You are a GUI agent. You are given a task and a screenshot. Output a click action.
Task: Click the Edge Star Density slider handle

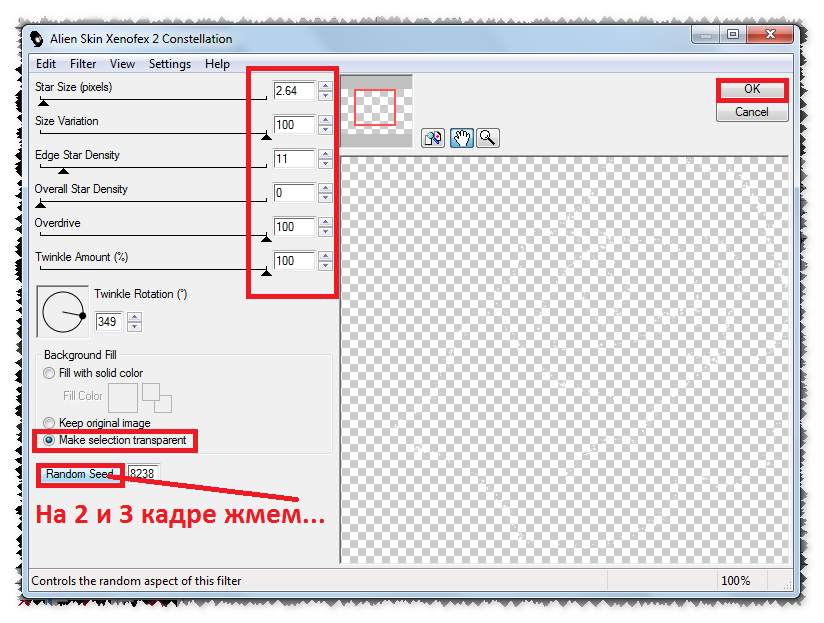64,171
